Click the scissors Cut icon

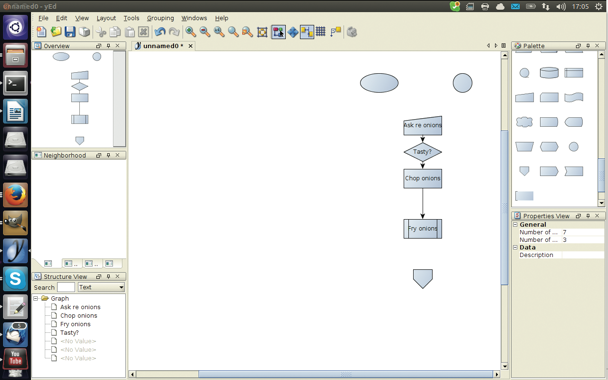coord(101,32)
